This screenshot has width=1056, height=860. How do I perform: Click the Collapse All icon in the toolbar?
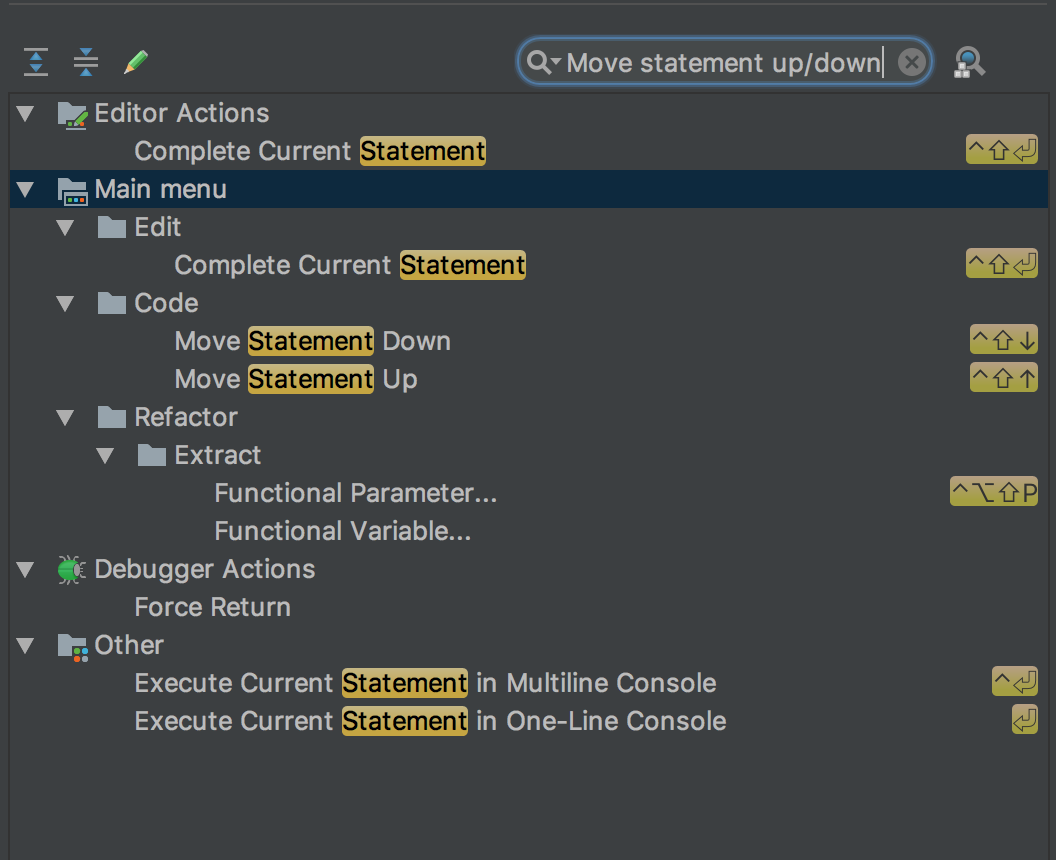(x=86, y=61)
